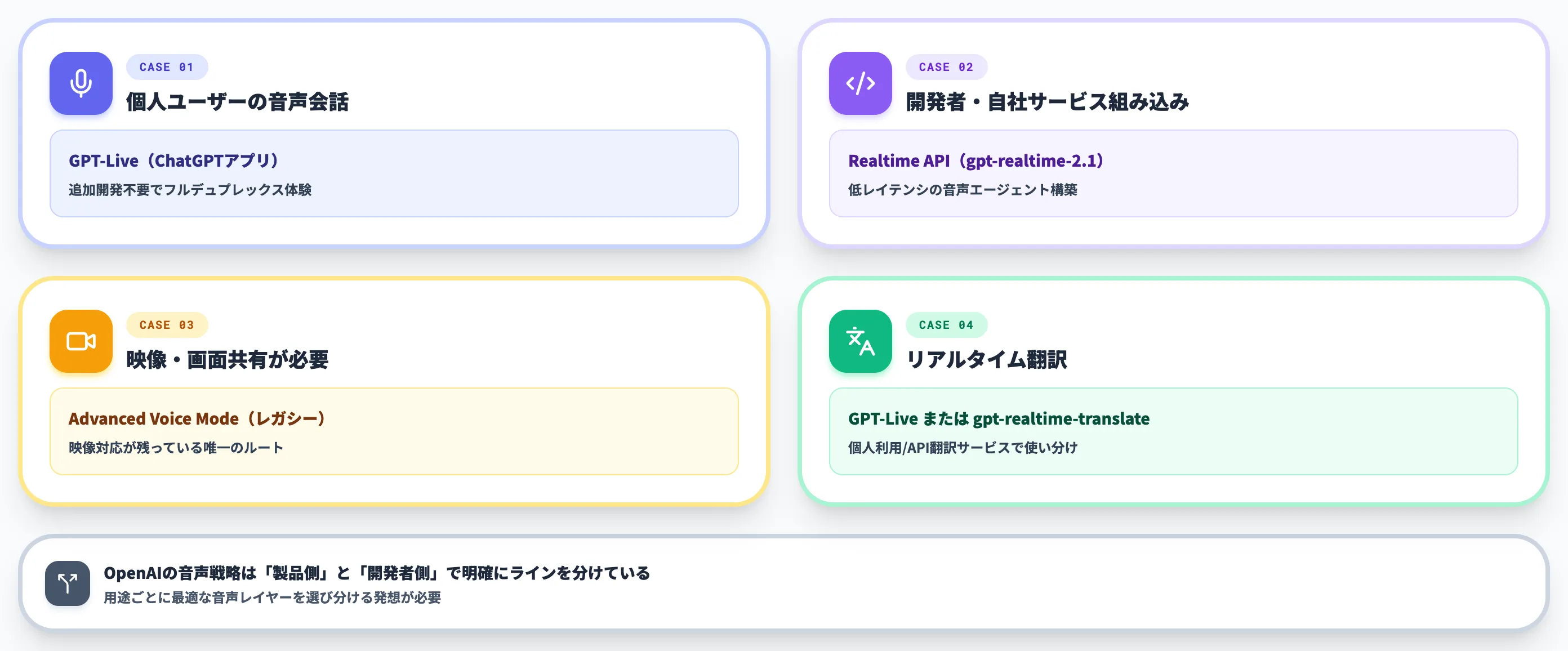Image resolution: width=1568 pixels, height=651 pixels.
Task: Click the microphone icon in Case 01
Action: [81, 83]
